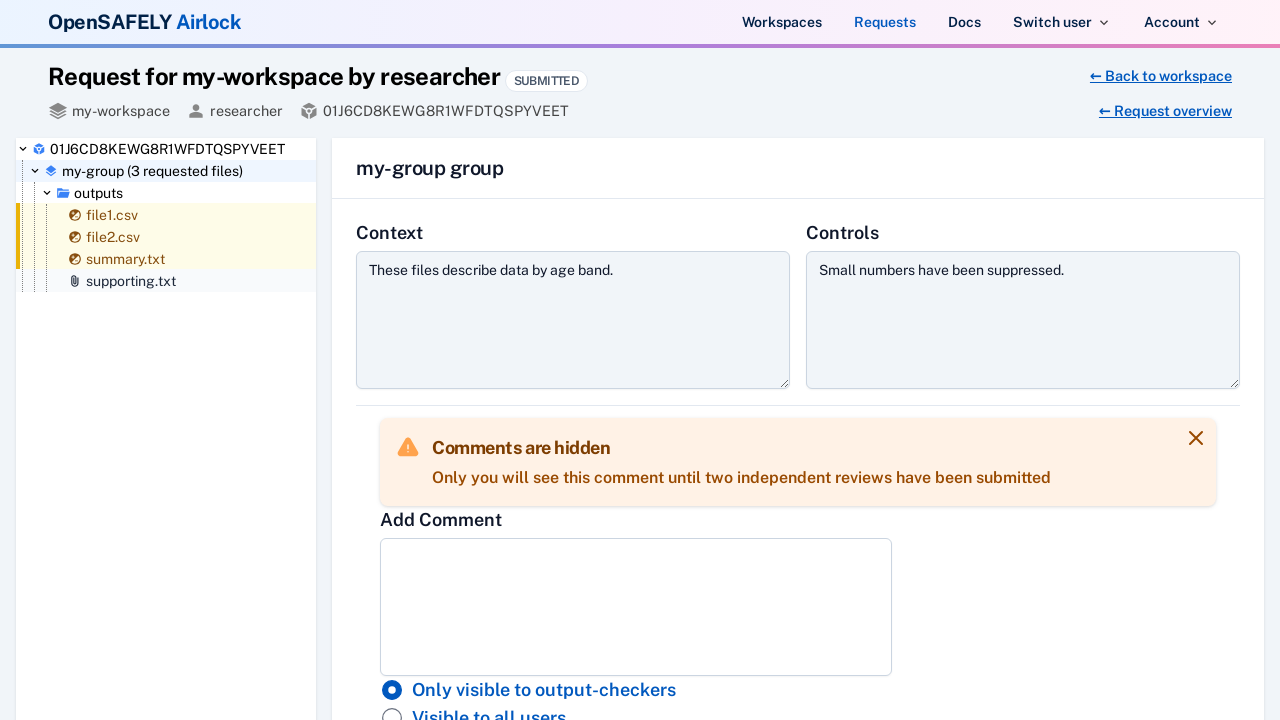This screenshot has width=1280, height=720.
Task: Click the Add Comment text box
Action: click(x=636, y=607)
